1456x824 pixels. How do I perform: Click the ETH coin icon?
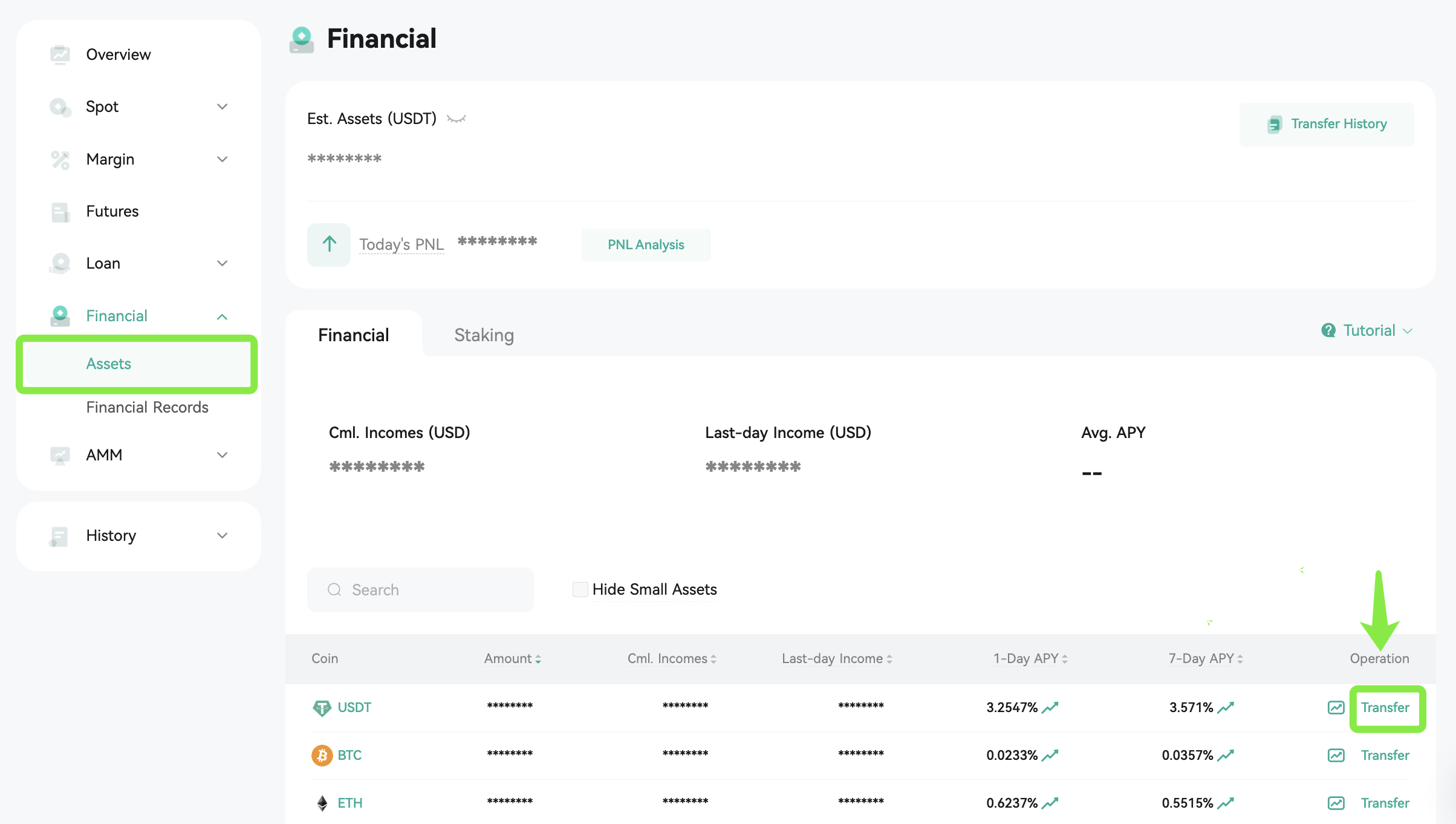[x=322, y=803]
